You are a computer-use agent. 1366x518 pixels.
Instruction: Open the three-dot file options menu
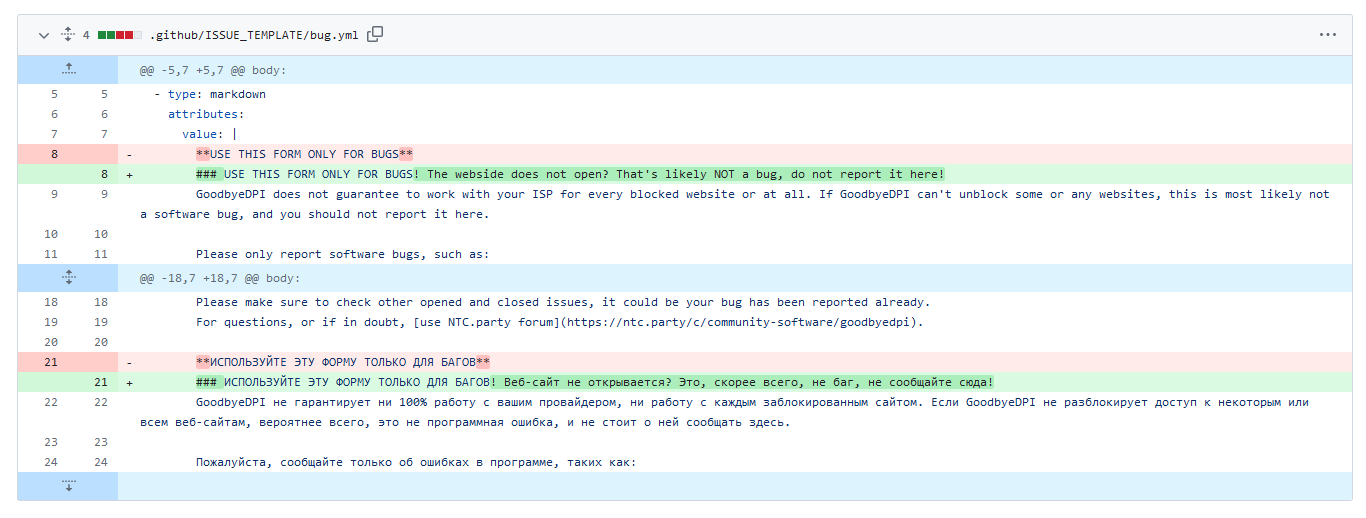coord(1327,35)
